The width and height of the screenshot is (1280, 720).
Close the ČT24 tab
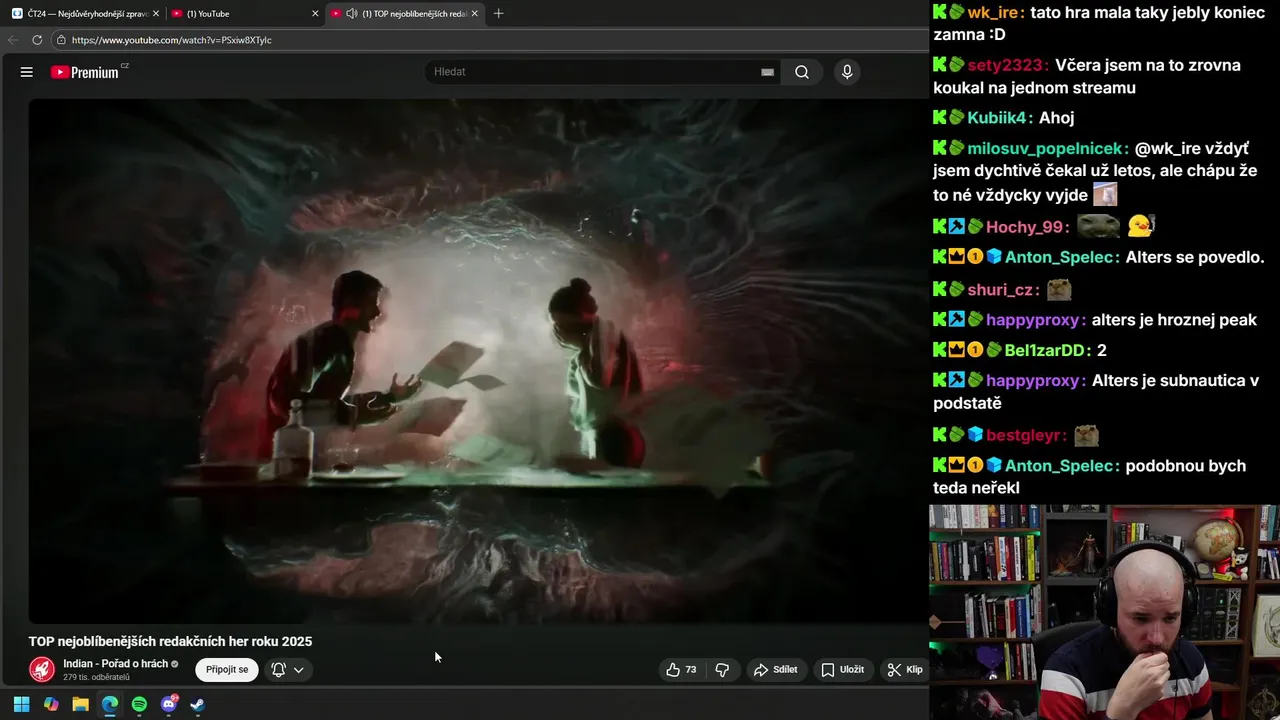pos(156,14)
